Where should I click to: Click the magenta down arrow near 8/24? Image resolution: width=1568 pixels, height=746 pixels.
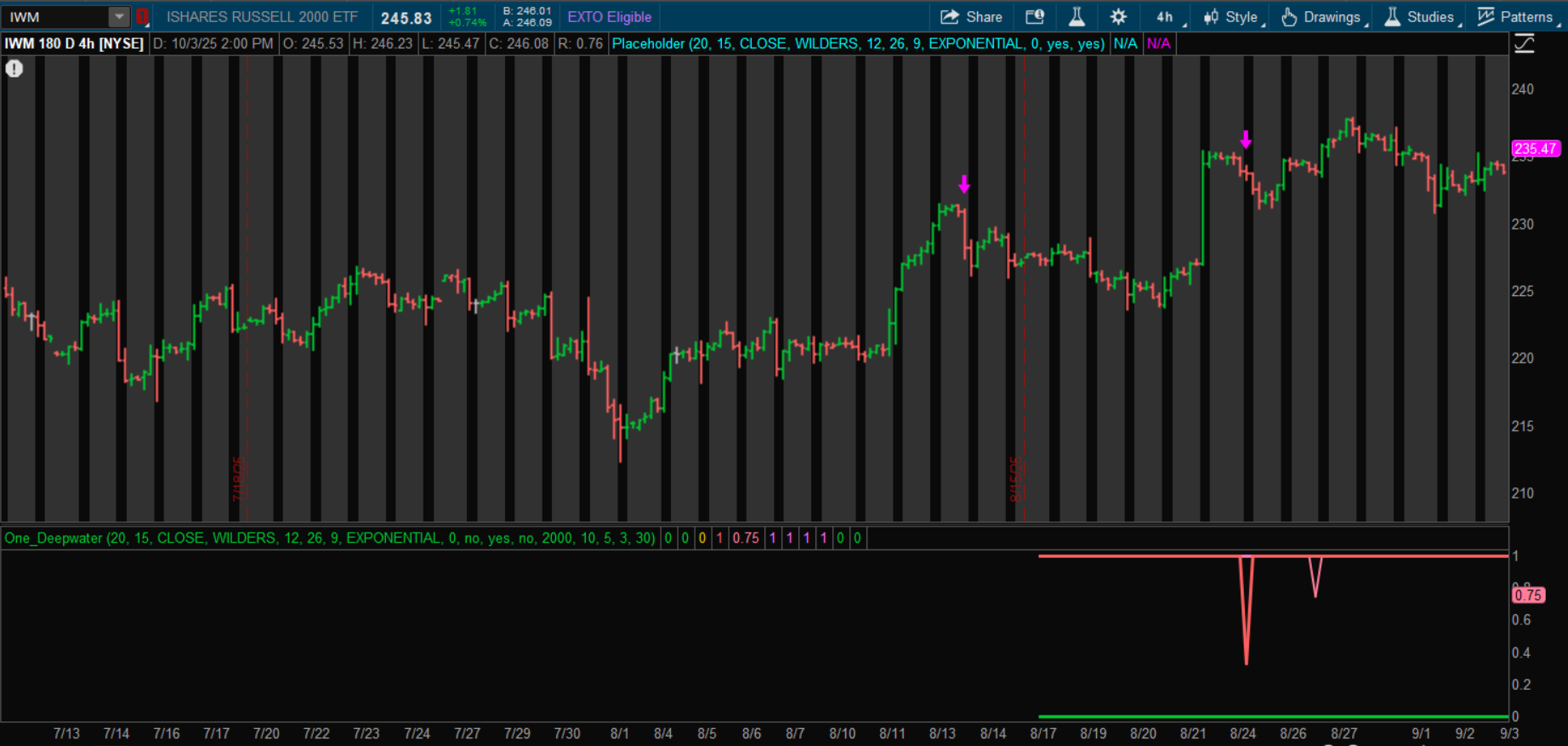click(1246, 140)
